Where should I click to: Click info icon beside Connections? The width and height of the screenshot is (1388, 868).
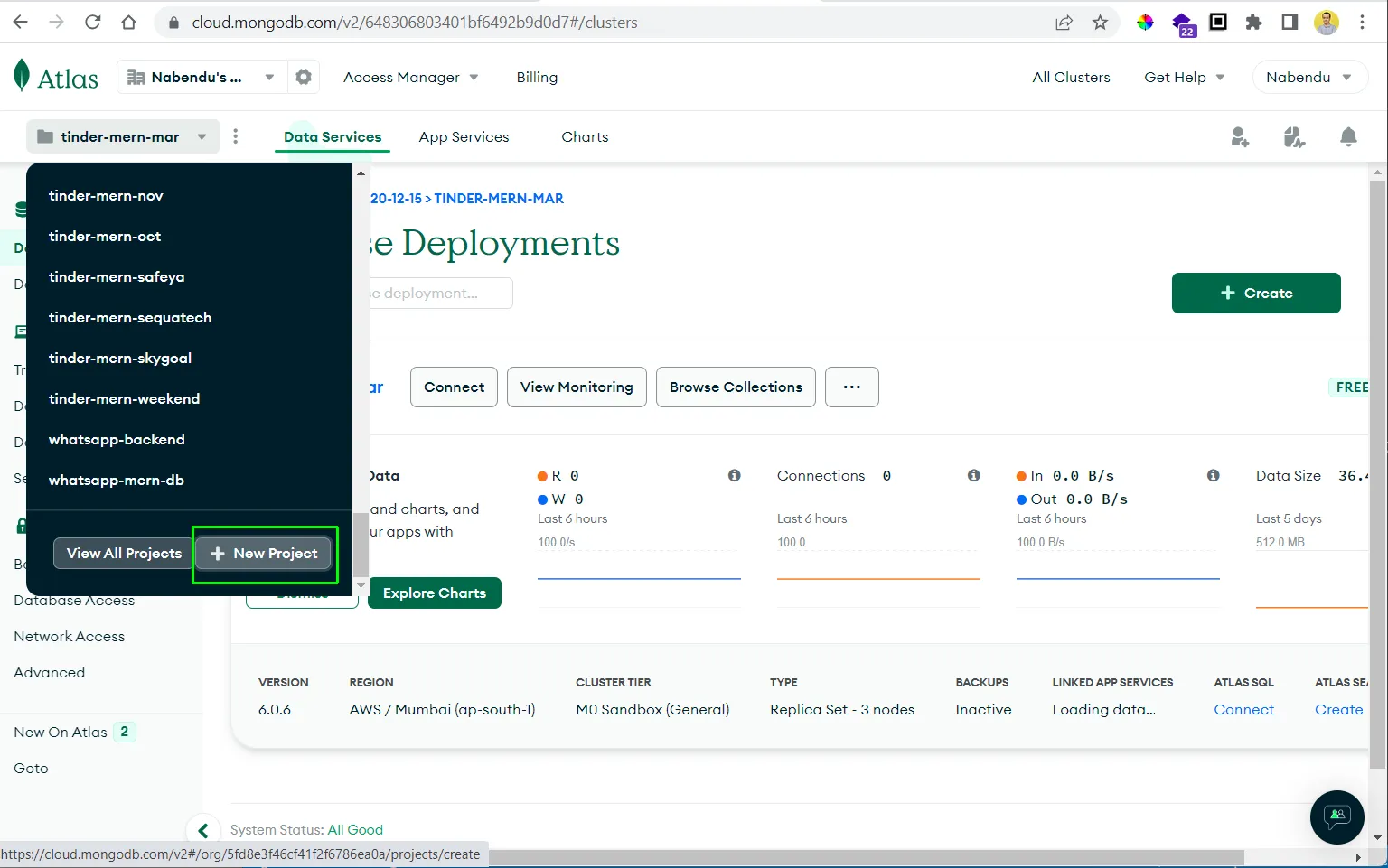click(x=974, y=475)
